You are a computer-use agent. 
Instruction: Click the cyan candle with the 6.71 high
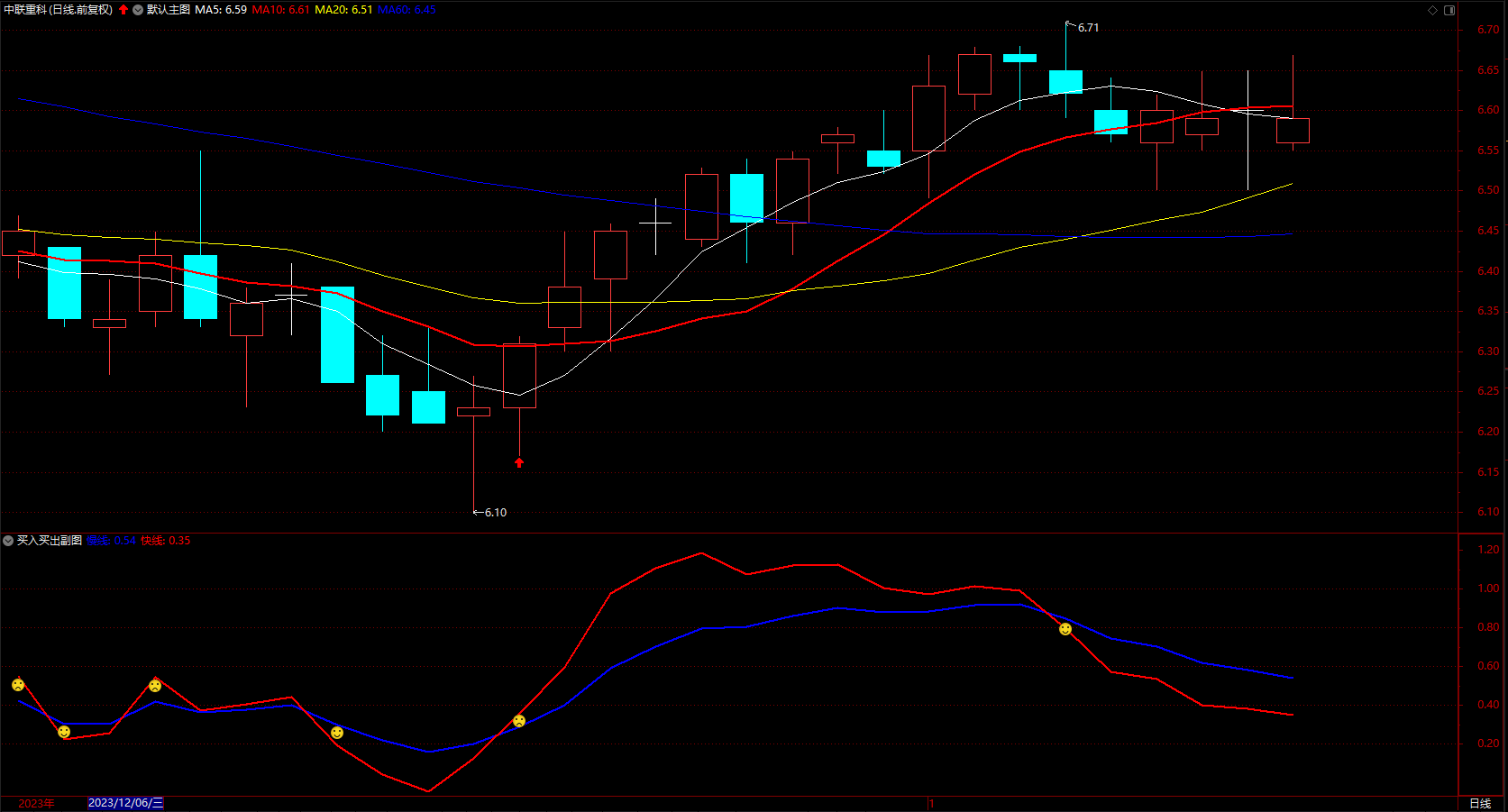[1065, 81]
